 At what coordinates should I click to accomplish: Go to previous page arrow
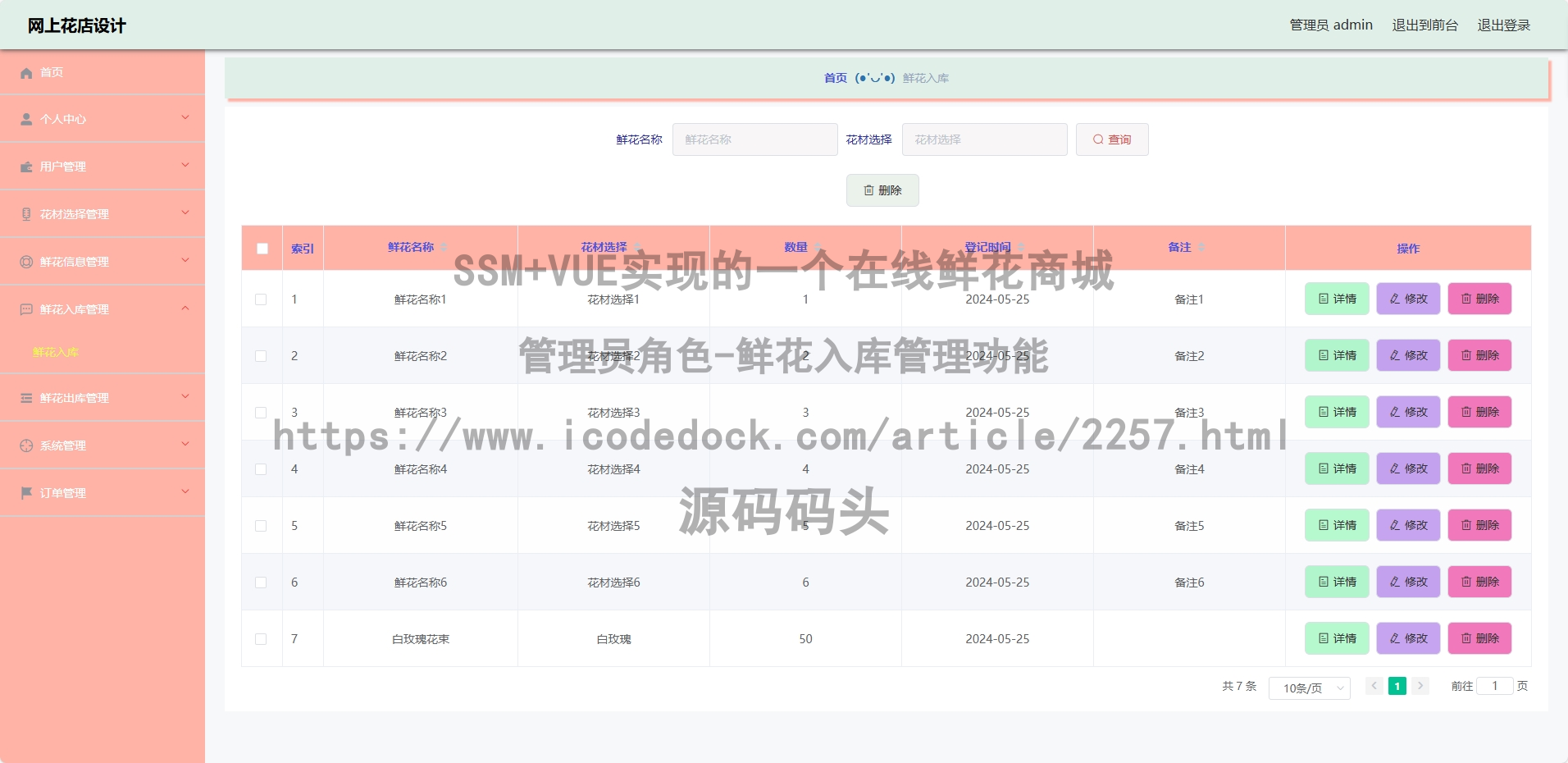1374,686
